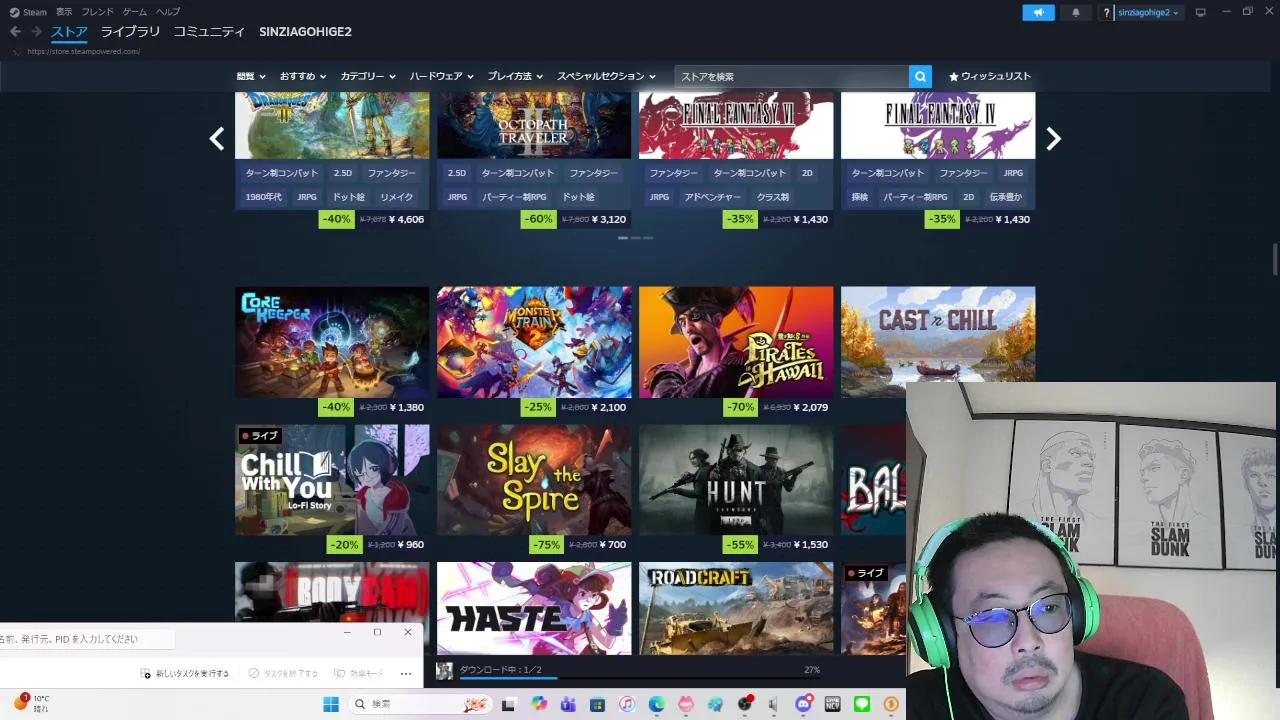Image resolution: width=1280 pixels, height=720 pixels.
Task: Open the Slay the Spire game card
Action: [x=534, y=479]
